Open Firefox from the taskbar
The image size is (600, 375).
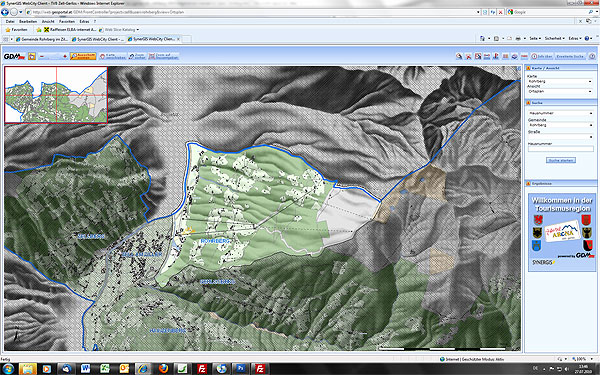click(x=163, y=368)
